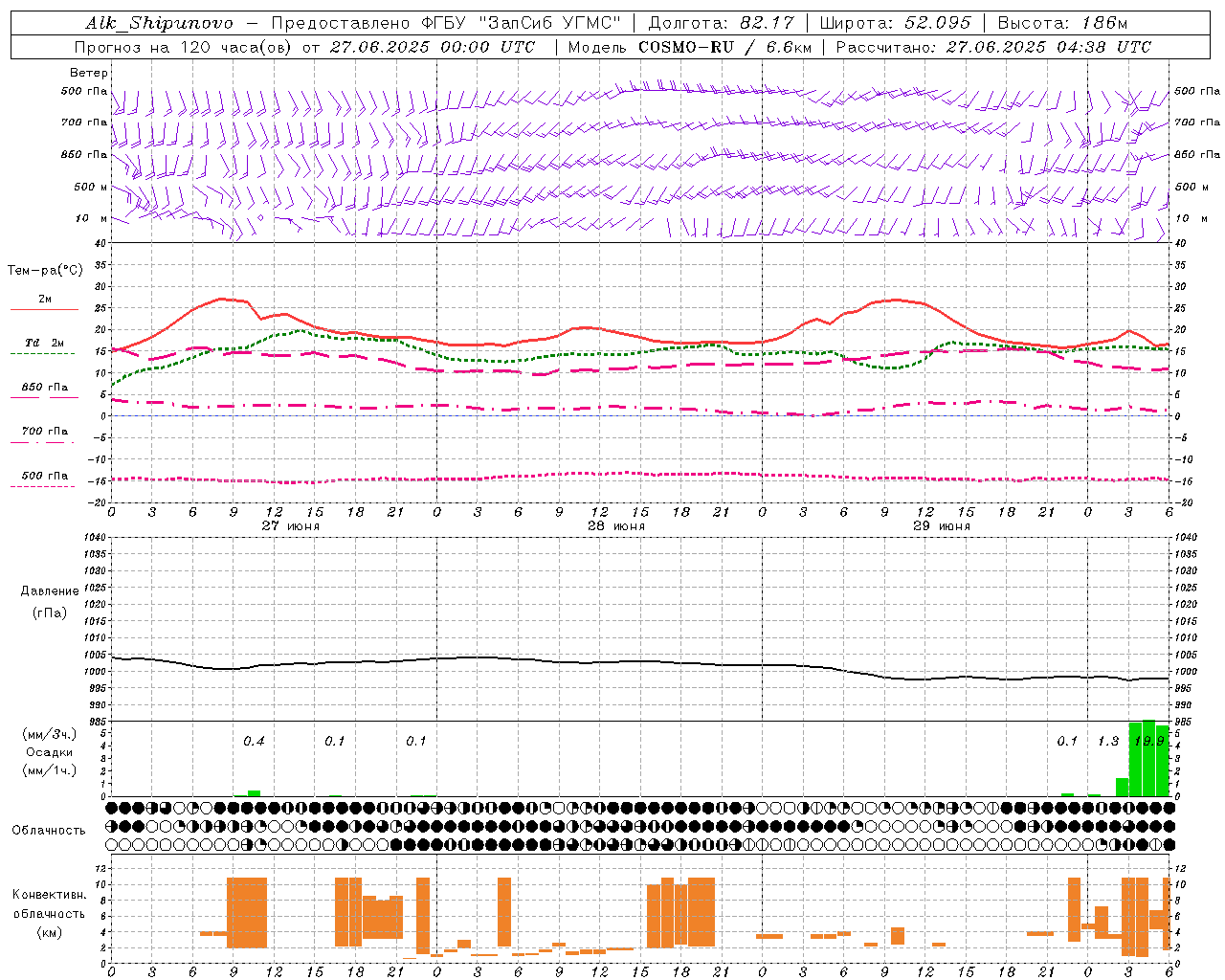Click the small green precipitation bar on 27 июня
Viewport: 1225px width, 980px height.
[x=254, y=792]
